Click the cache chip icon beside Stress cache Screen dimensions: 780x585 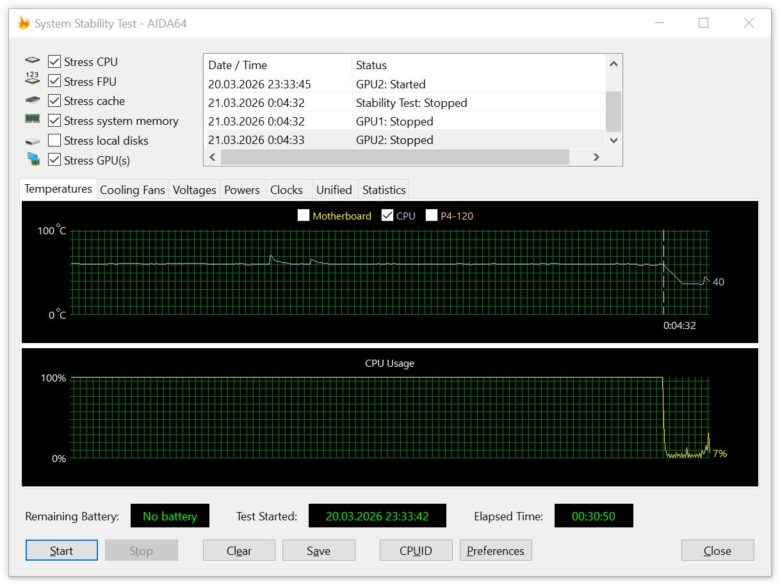click(x=32, y=100)
